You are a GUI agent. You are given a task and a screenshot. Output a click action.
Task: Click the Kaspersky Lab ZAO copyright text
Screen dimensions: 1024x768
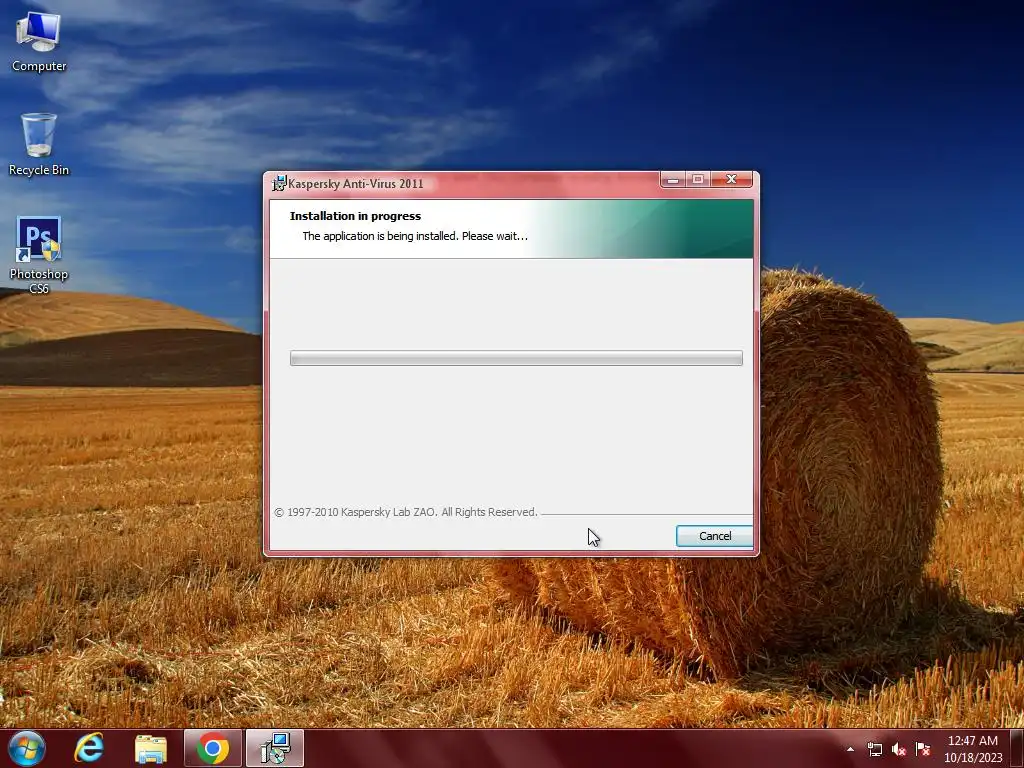point(406,512)
